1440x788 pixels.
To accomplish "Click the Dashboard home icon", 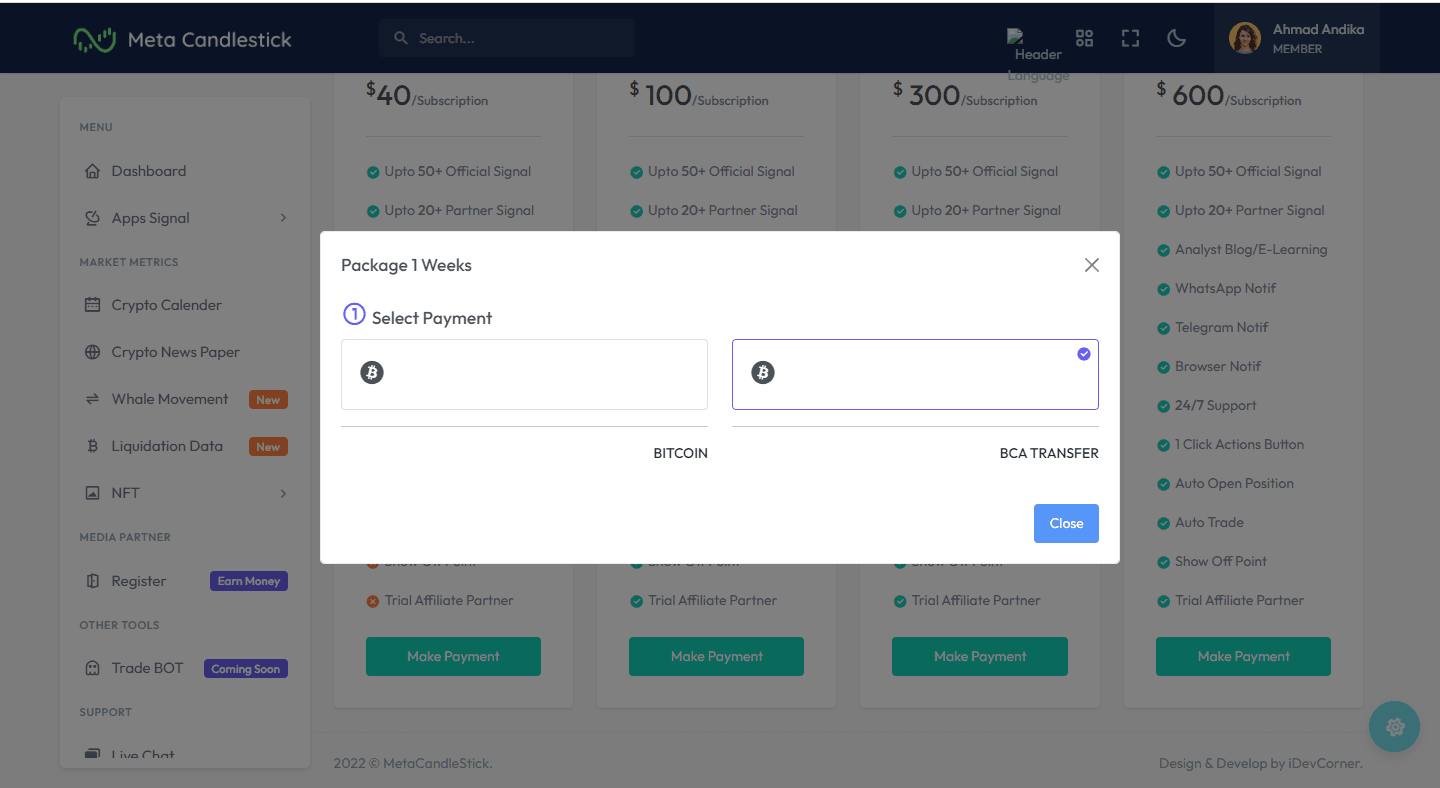I will pyautogui.click(x=92, y=171).
